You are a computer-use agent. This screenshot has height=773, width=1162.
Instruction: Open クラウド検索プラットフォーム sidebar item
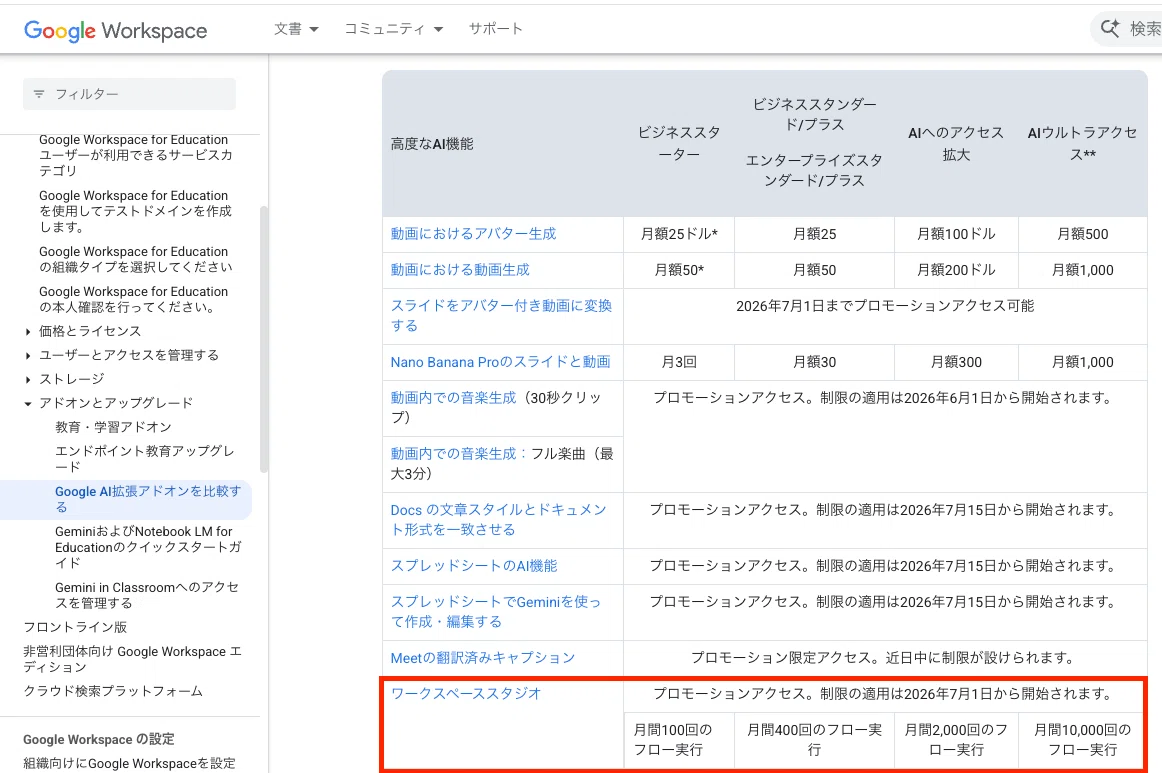(113, 691)
